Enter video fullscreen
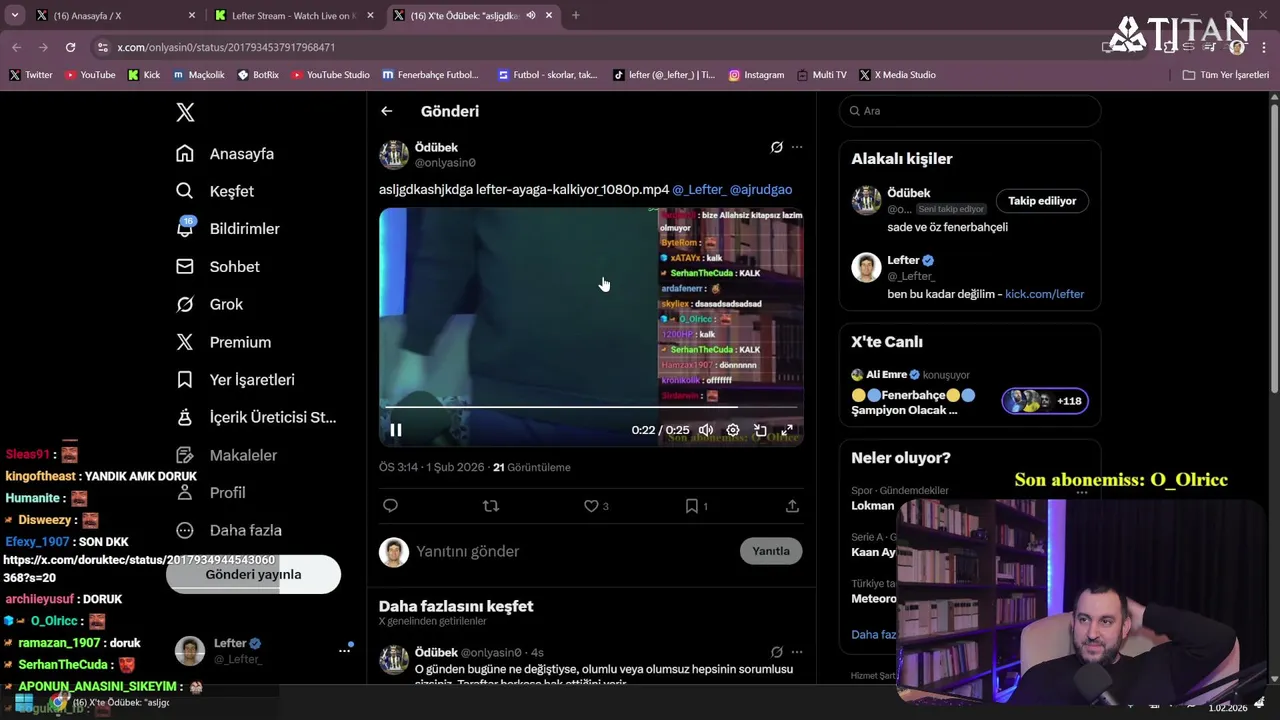The height and width of the screenshot is (720, 1280). [x=787, y=430]
